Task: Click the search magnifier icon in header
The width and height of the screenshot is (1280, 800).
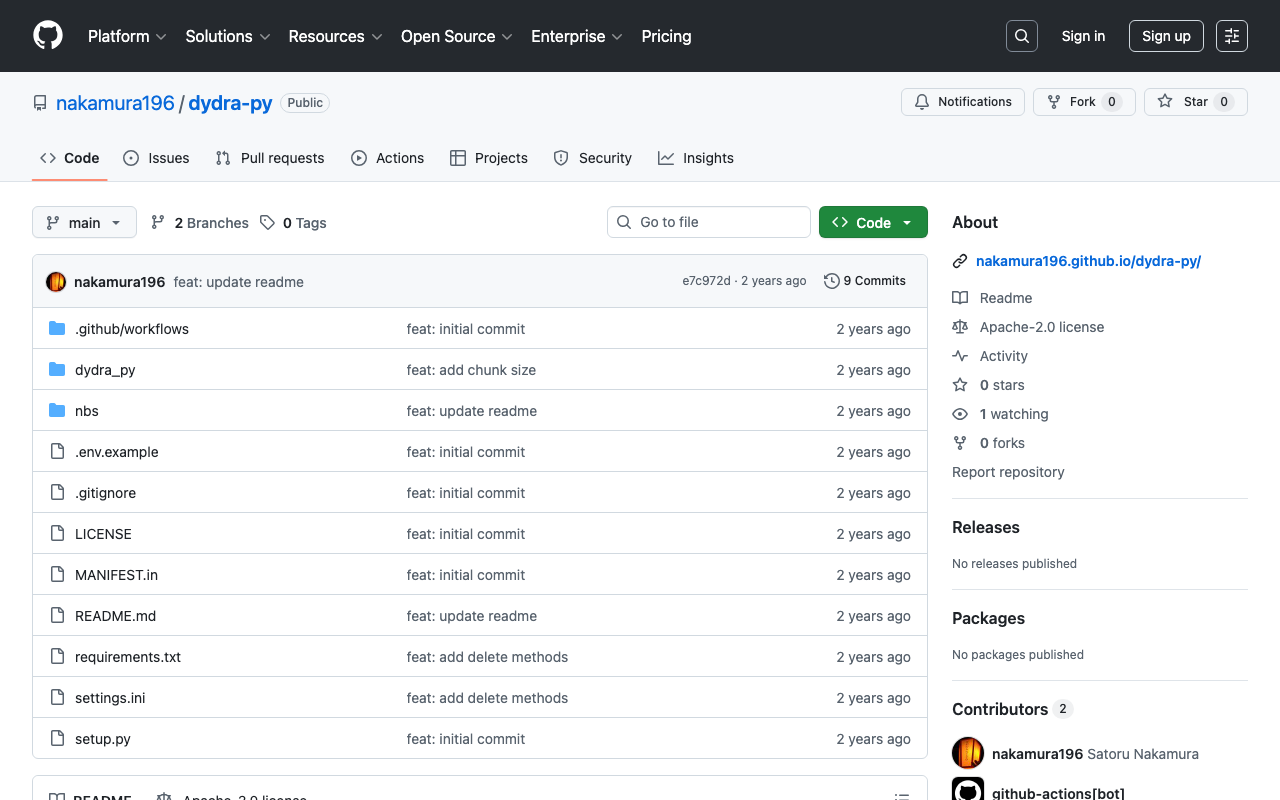Action: pos(1021,36)
